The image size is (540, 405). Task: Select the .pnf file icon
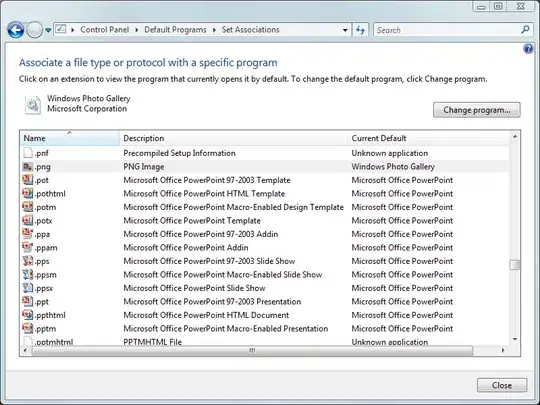[28, 153]
